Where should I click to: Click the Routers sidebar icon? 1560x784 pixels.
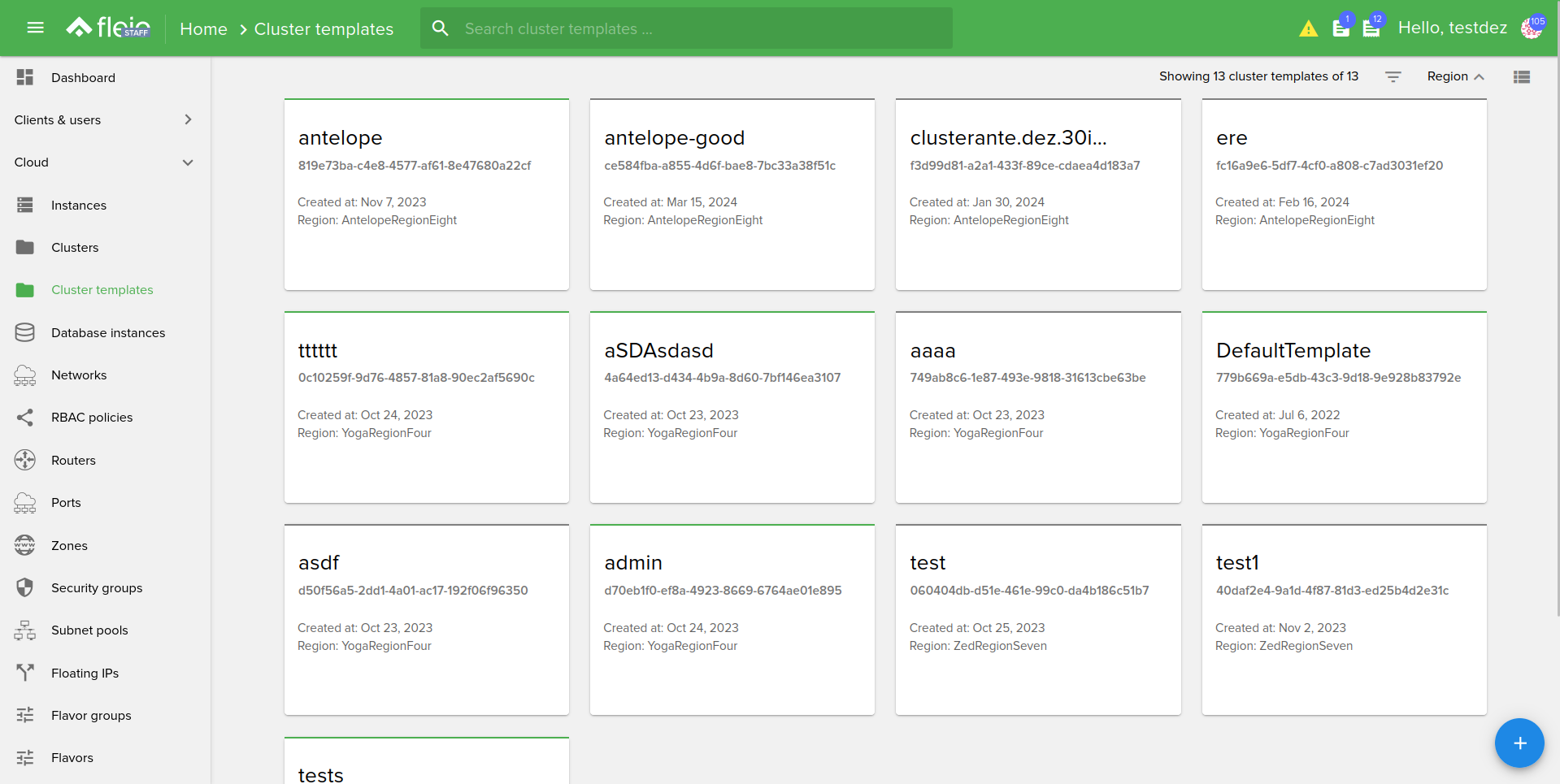[24, 459]
